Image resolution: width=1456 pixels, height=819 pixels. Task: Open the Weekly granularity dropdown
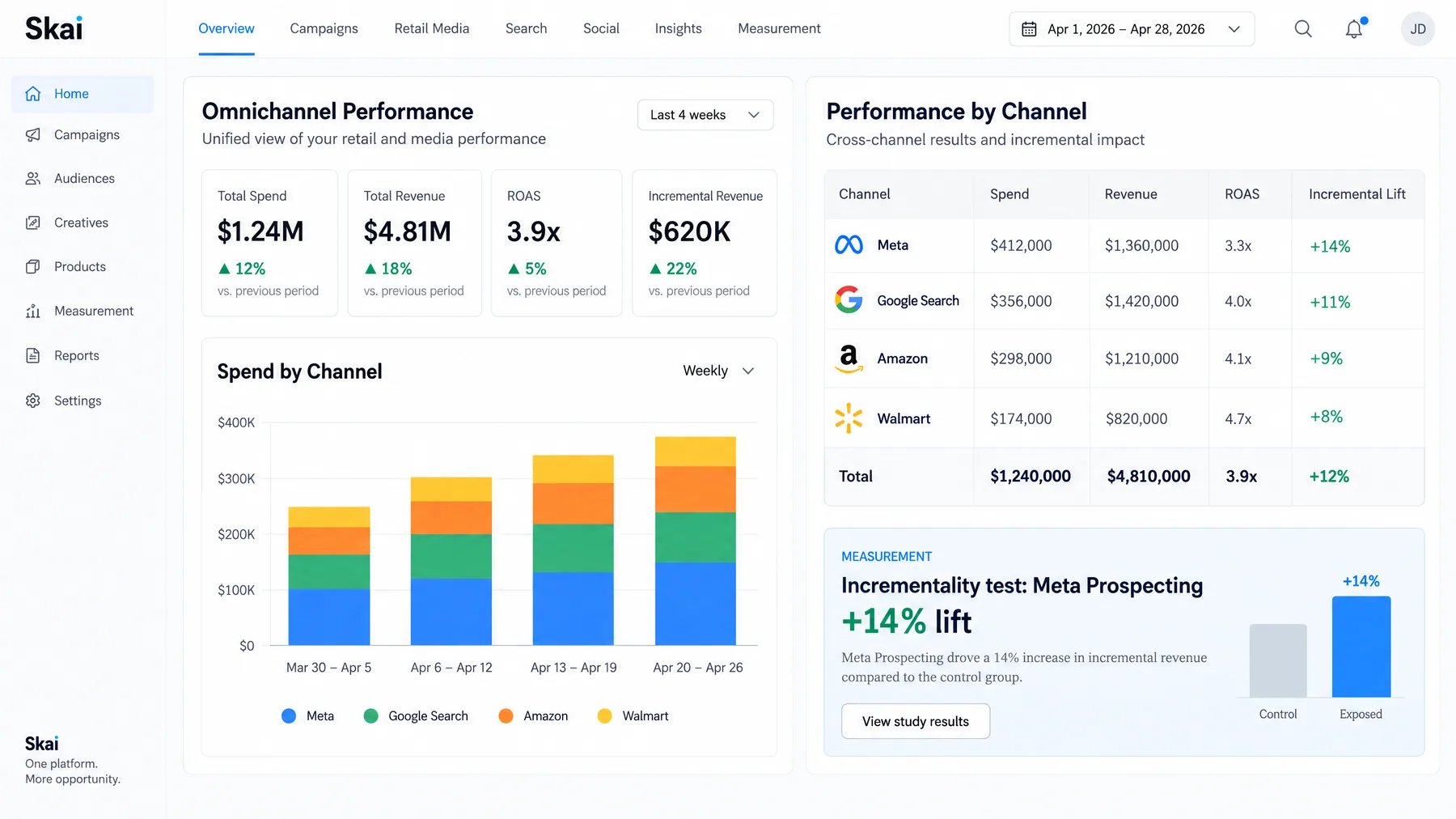(x=718, y=371)
